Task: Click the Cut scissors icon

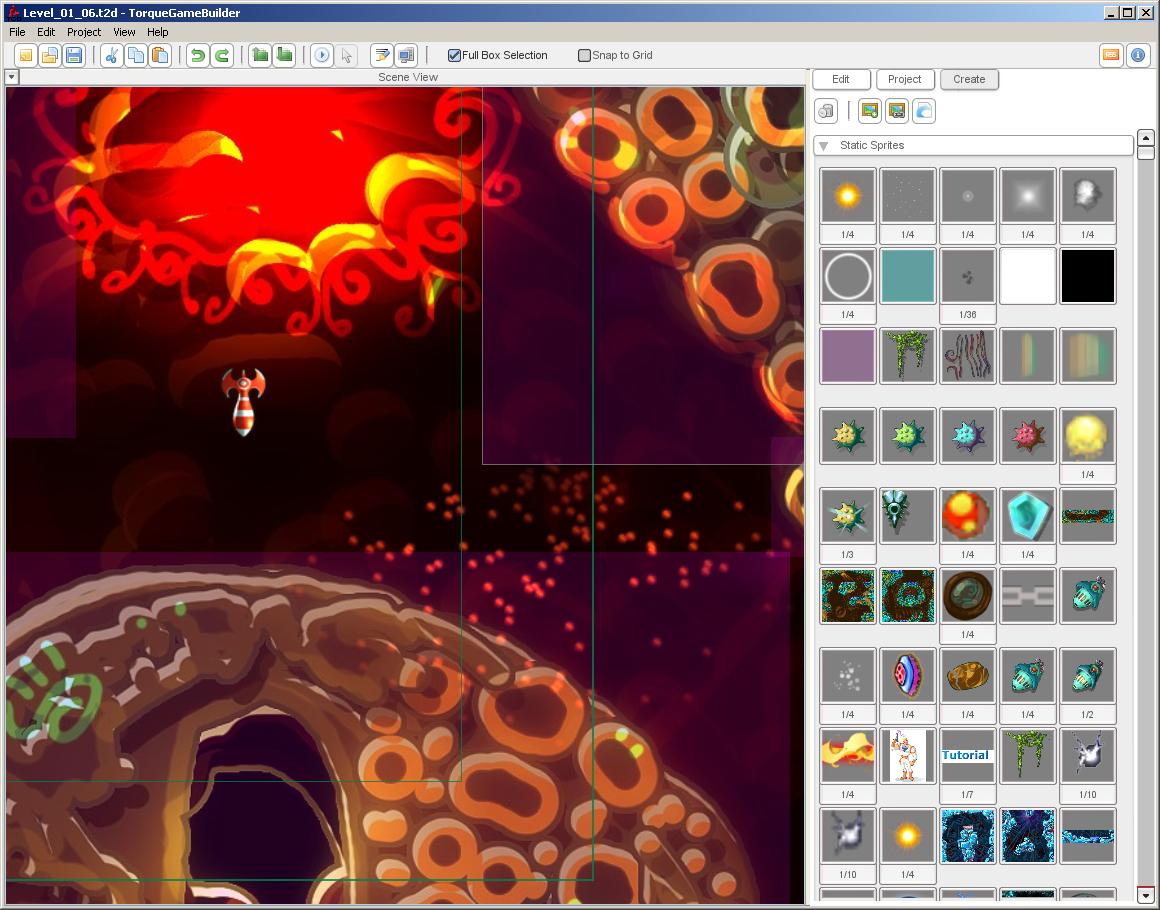Action: point(112,55)
